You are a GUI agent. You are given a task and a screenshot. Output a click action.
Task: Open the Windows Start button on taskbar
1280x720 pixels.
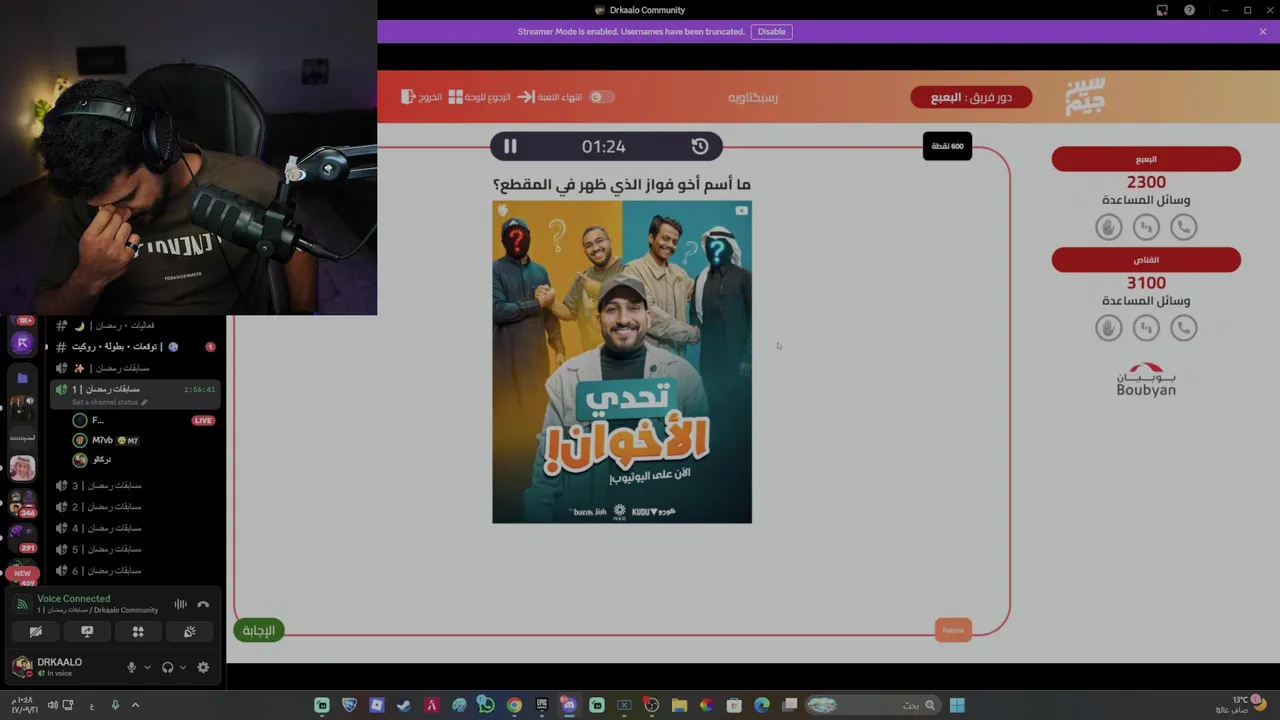[957, 705]
